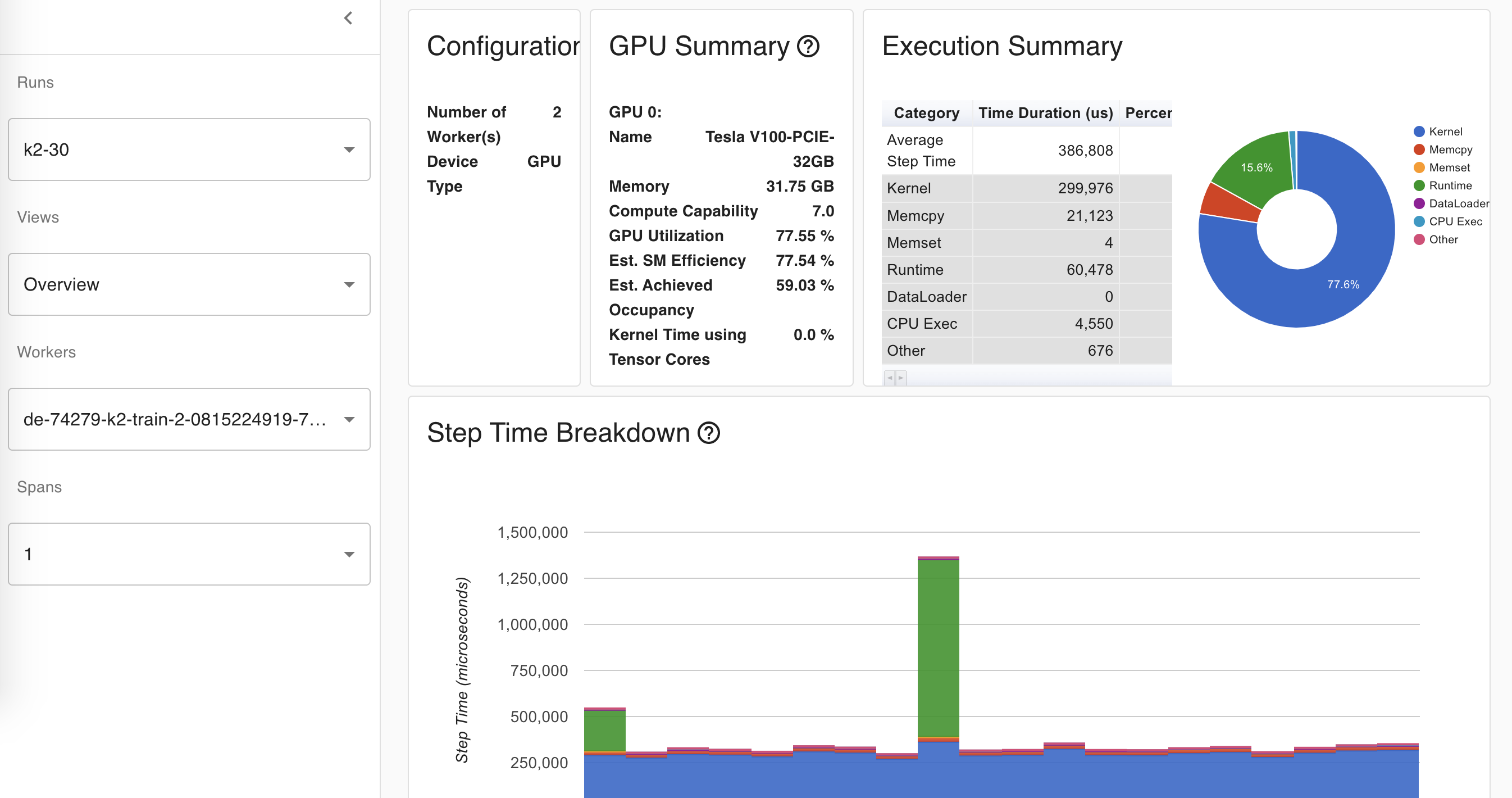Open the Views dropdown showing Overview
The height and width of the screenshot is (798, 1512).
pos(189,285)
